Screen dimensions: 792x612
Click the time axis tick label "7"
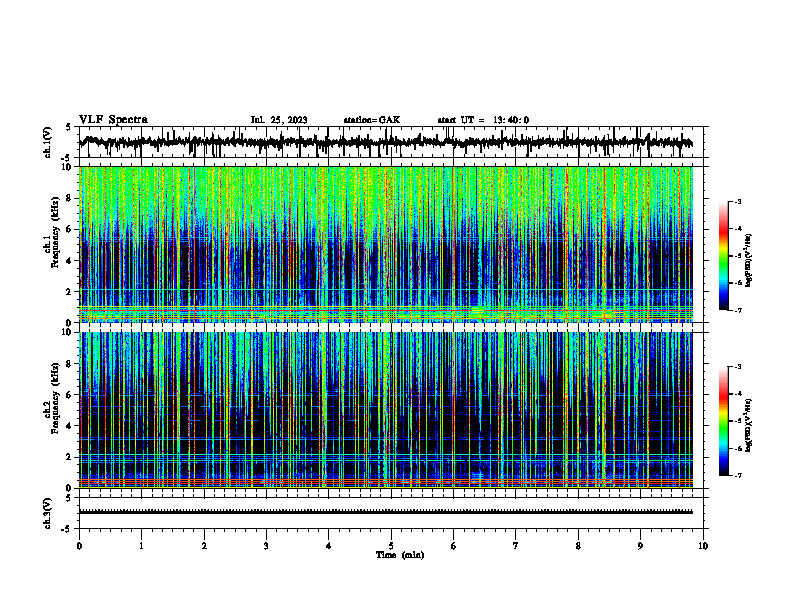tap(516, 546)
